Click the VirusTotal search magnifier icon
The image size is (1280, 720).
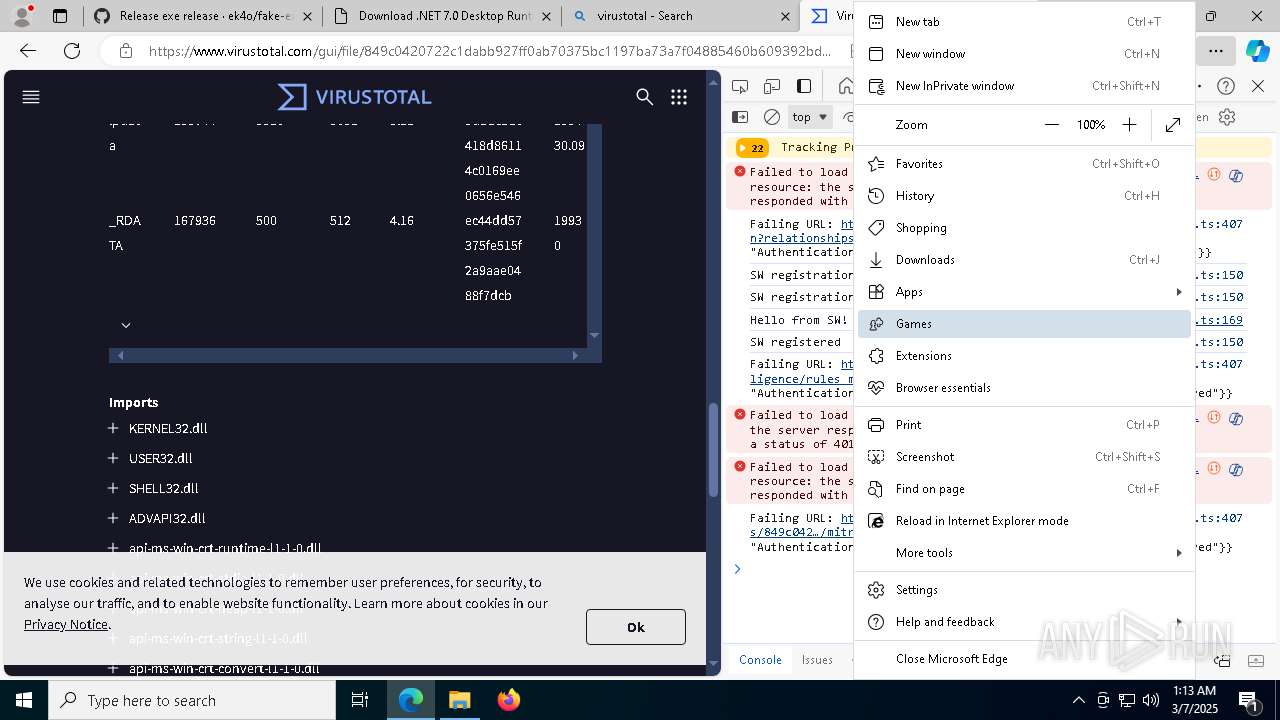click(645, 97)
